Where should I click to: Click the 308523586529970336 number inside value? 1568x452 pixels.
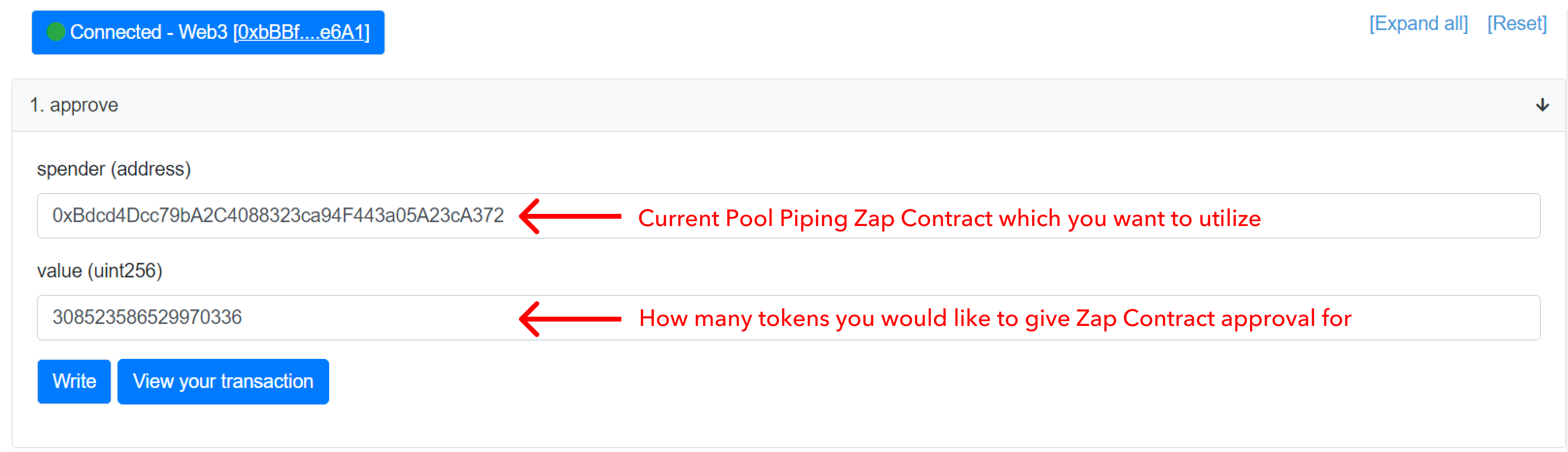147,317
